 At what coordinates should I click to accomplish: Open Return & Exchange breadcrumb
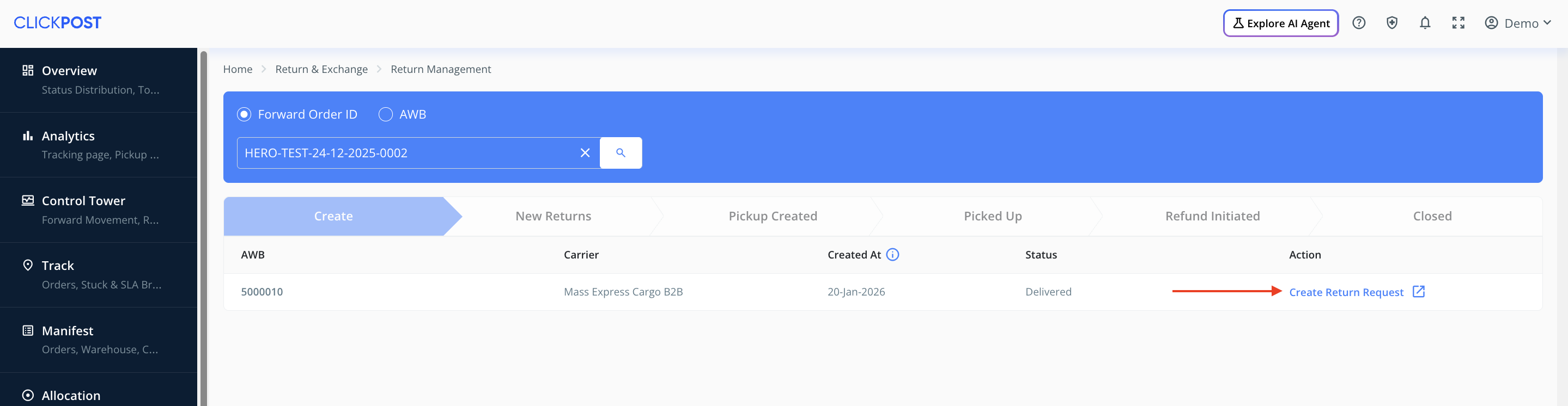pyautogui.click(x=321, y=69)
